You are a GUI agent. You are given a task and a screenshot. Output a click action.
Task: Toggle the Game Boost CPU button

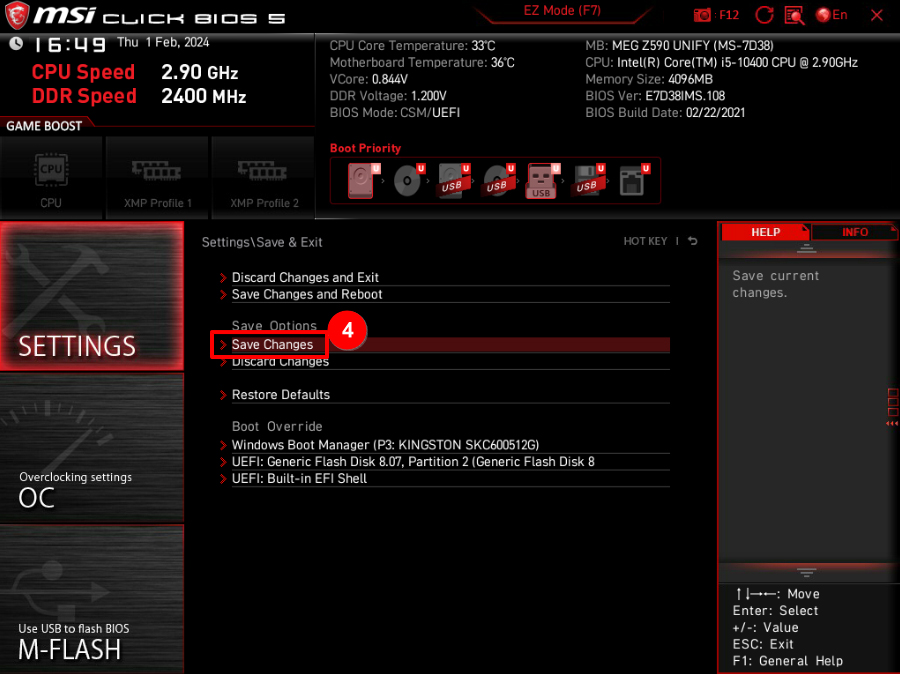coord(51,177)
